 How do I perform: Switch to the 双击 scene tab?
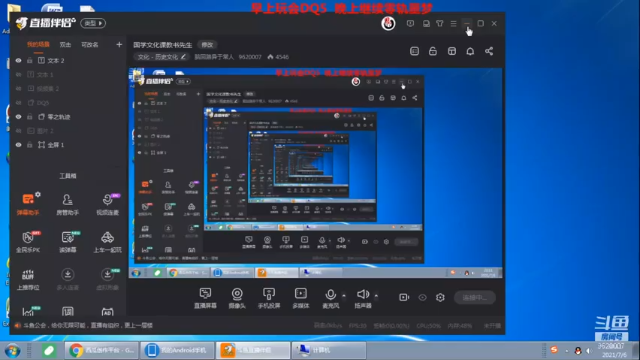pyautogui.click(x=65, y=44)
